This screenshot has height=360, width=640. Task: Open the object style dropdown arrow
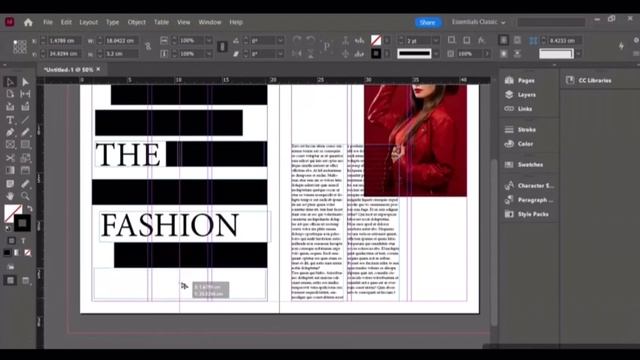(579, 53)
